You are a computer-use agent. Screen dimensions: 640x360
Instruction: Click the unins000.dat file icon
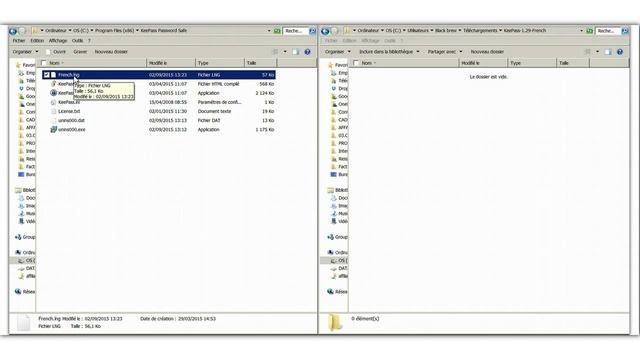[53, 120]
